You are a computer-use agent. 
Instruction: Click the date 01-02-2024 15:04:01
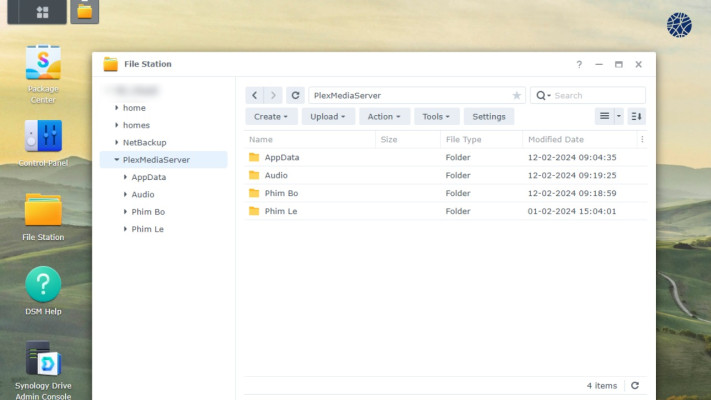[572, 211]
